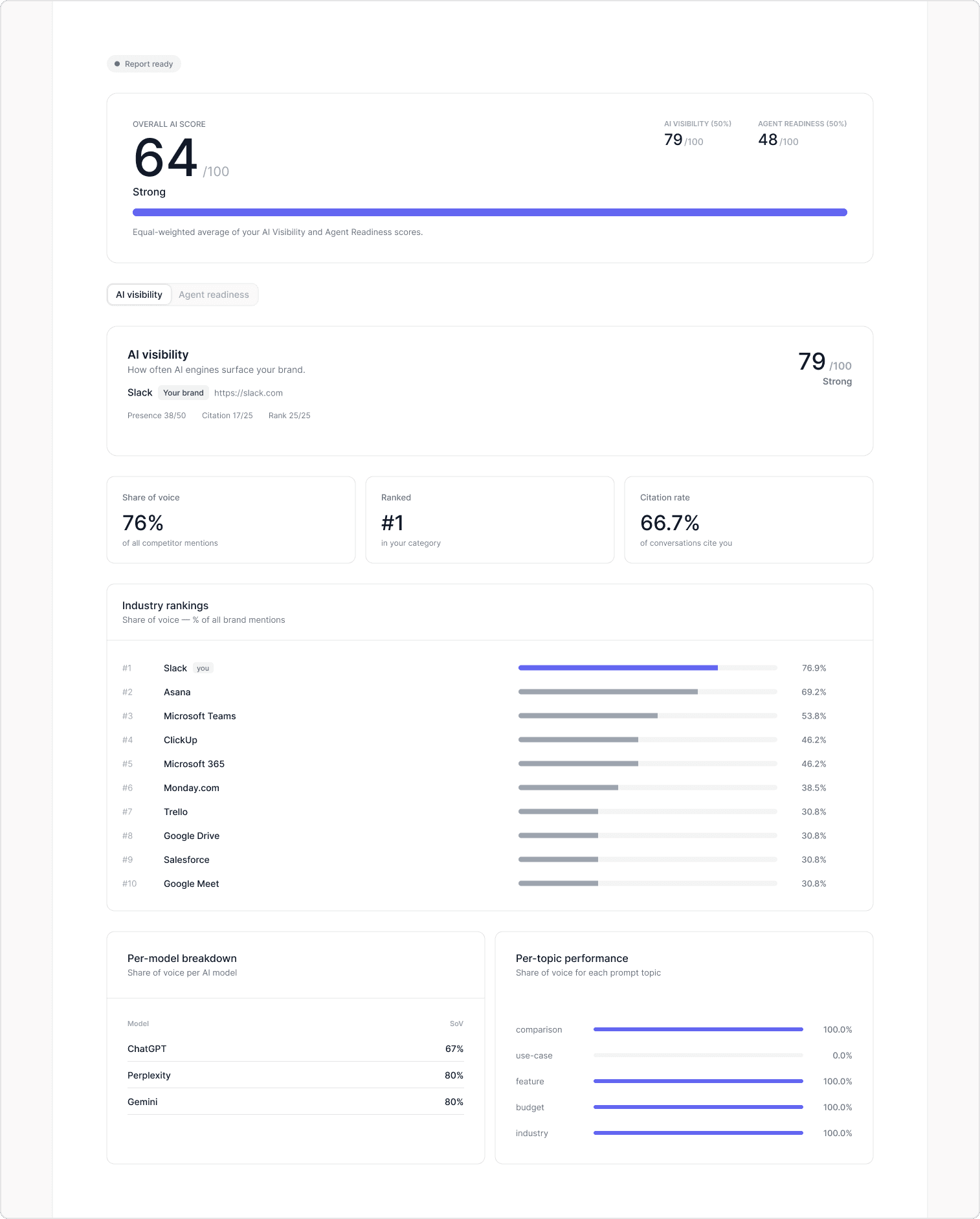Select the AI visibility tab
The image size is (980, 1219).
pyautogui.click(x=139, y=295)
